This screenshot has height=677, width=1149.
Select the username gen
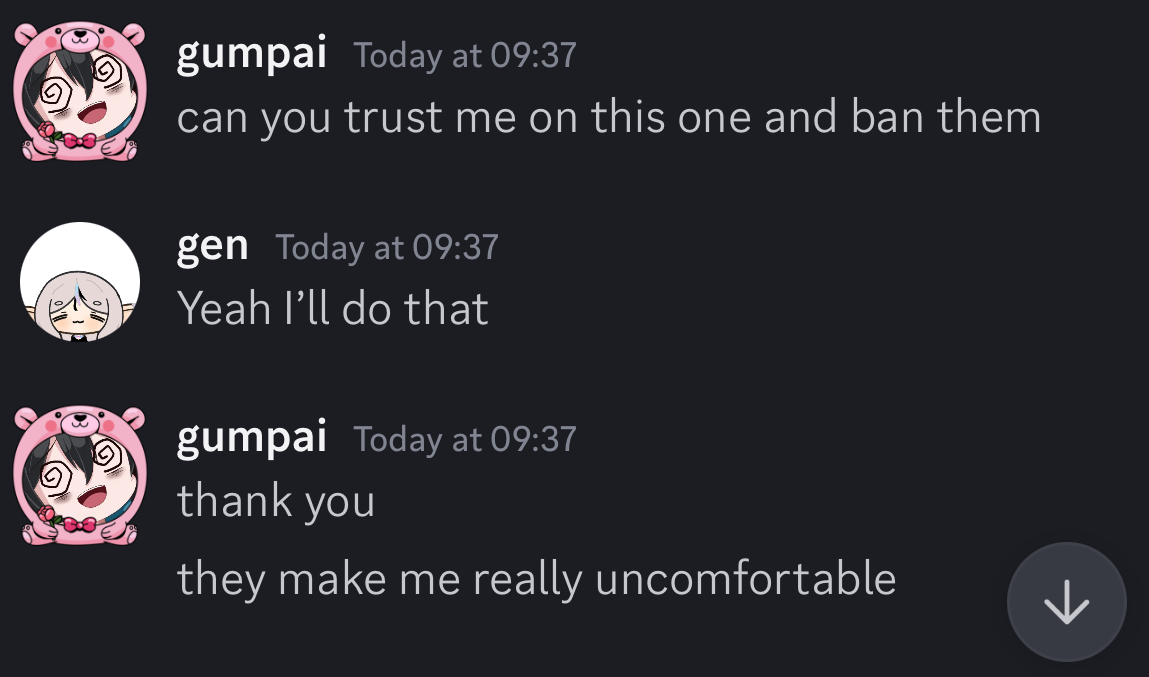pos(213,247)
